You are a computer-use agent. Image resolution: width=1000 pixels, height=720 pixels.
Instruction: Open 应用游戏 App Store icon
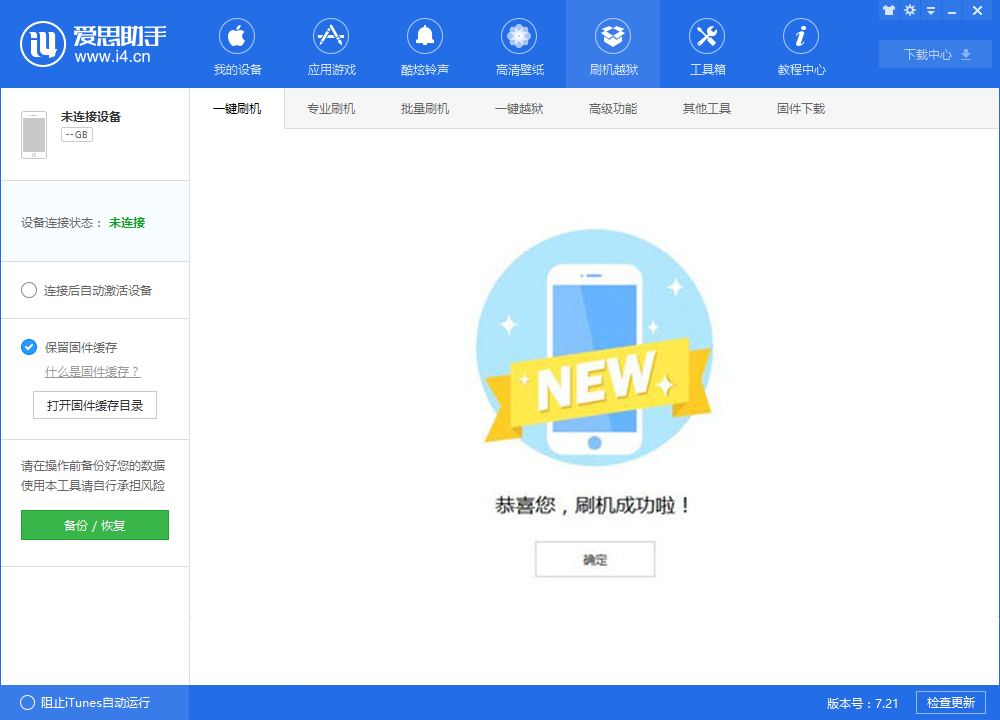click(x=331, y=38)
